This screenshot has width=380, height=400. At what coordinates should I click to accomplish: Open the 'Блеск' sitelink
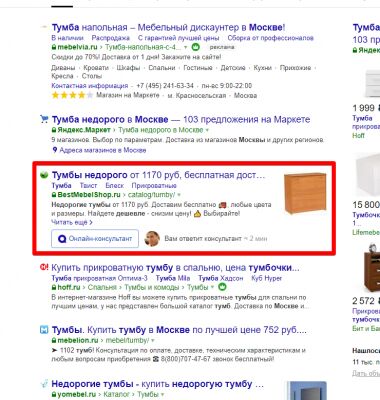tap(114, 185)
